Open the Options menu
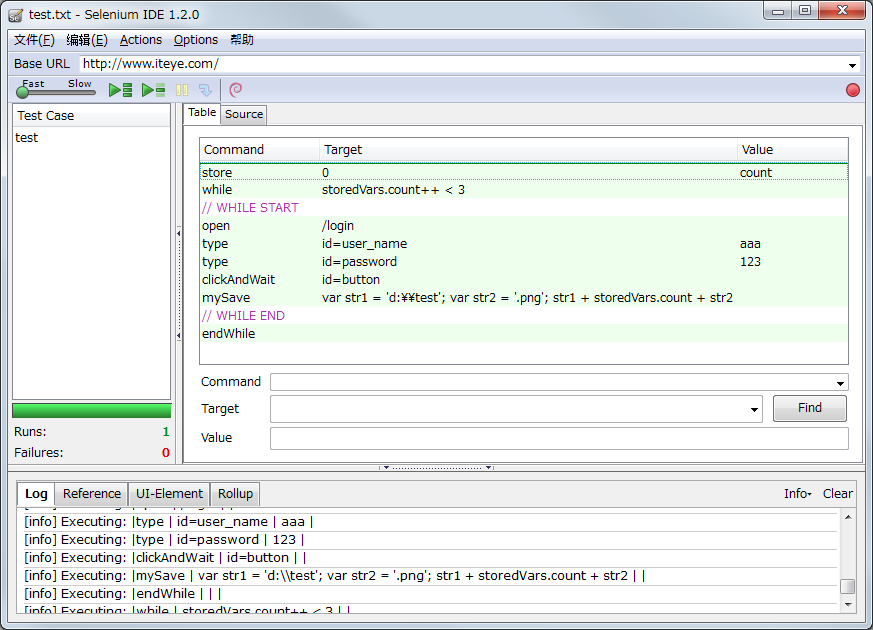 195,40
